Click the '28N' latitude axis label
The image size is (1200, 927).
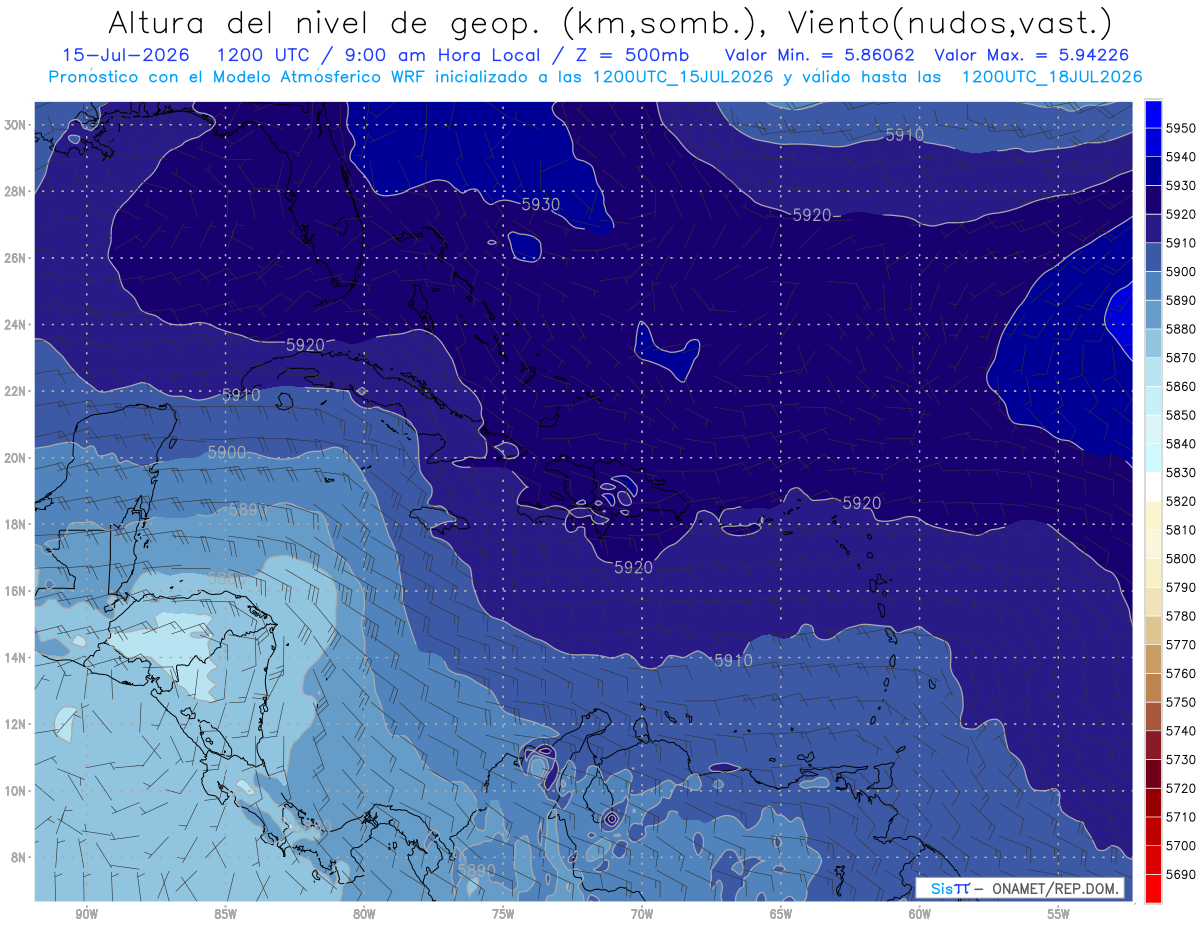[x=15, y=191]
